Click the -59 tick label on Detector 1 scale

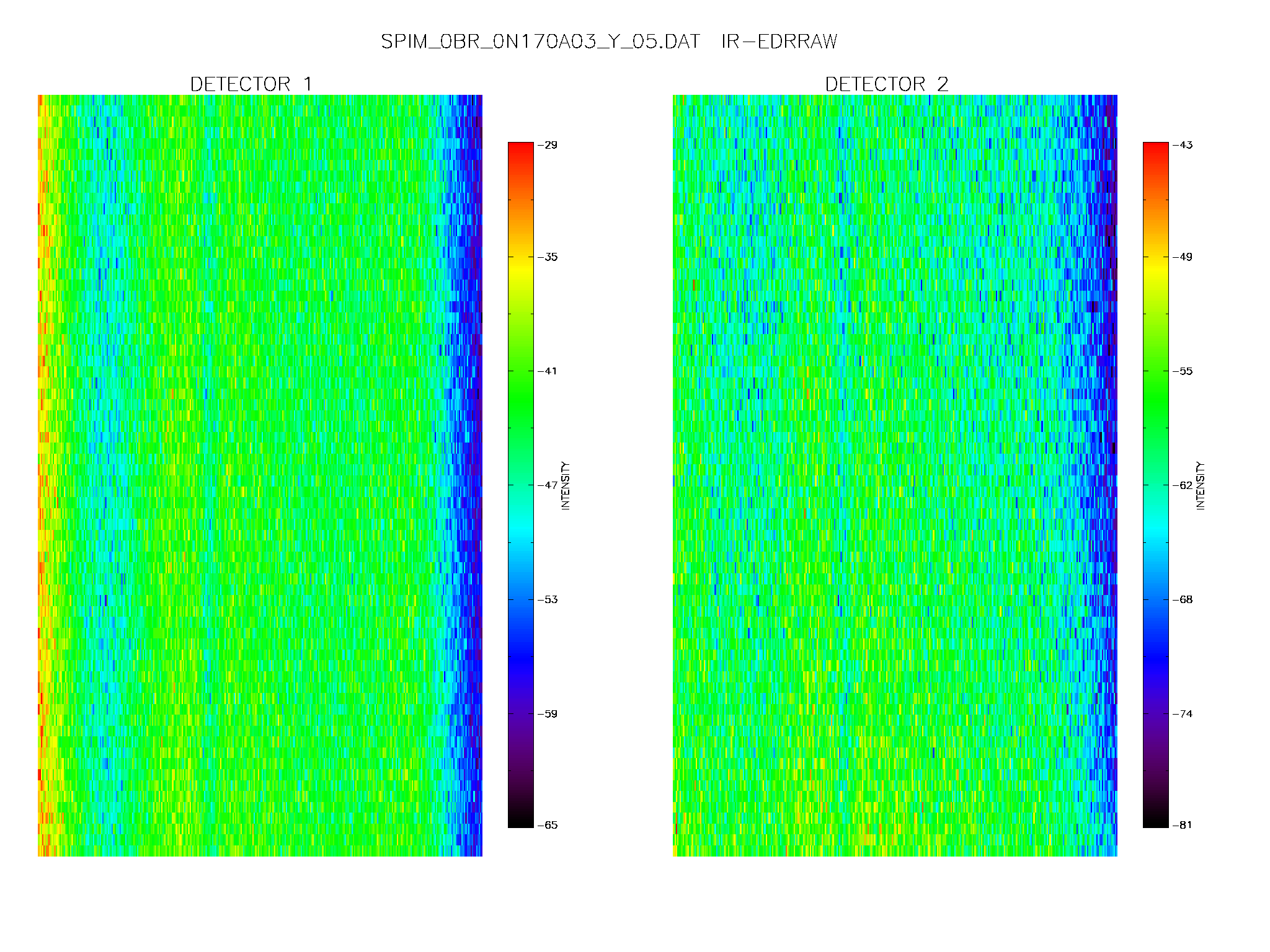(548, 714)
